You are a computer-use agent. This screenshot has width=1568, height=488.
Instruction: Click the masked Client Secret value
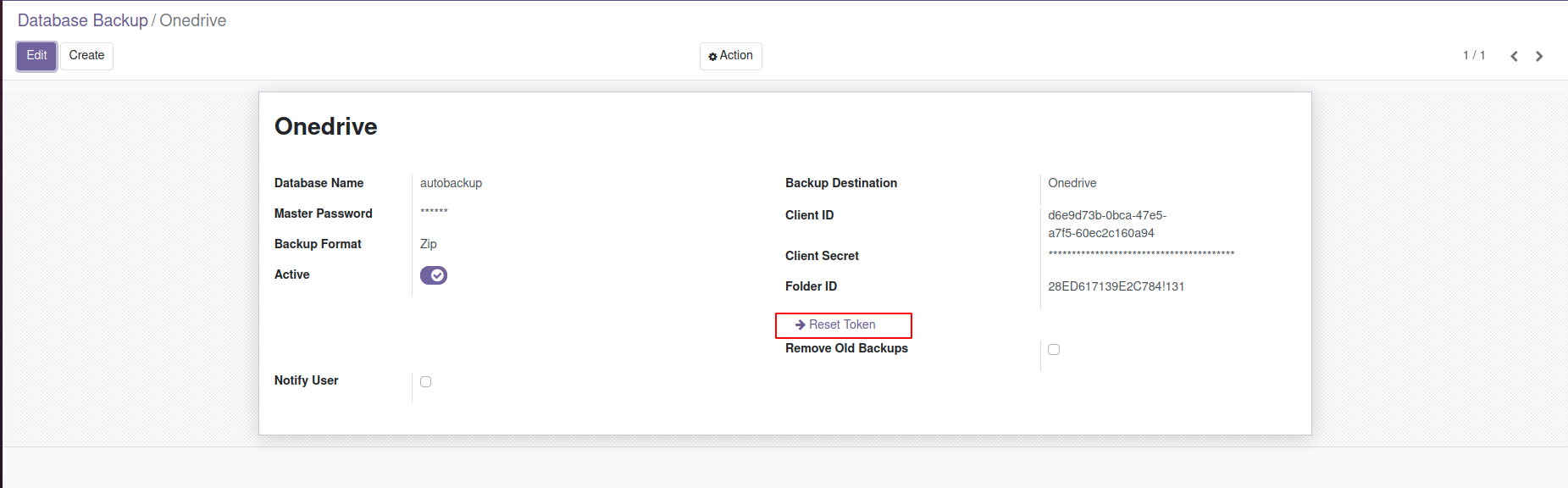click(x=1141, y=254)
